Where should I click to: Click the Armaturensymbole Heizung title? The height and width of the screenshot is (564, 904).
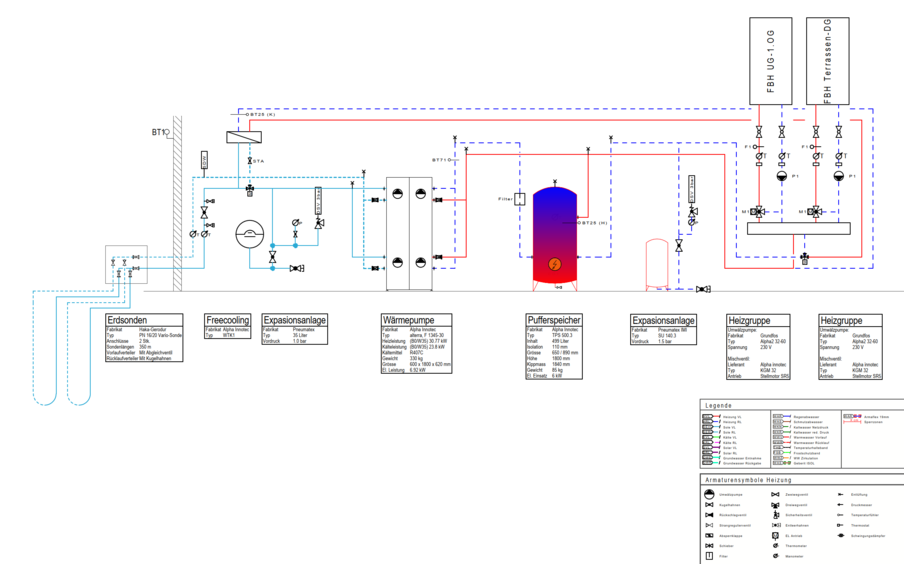(748, 480)
